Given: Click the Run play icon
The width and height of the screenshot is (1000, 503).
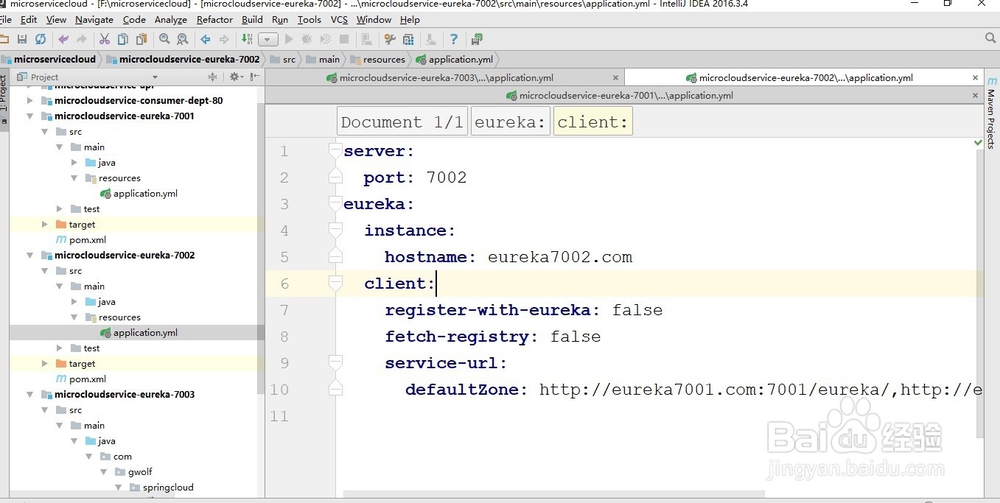Looking at the screenshot, I should click(x=288, y=40).
